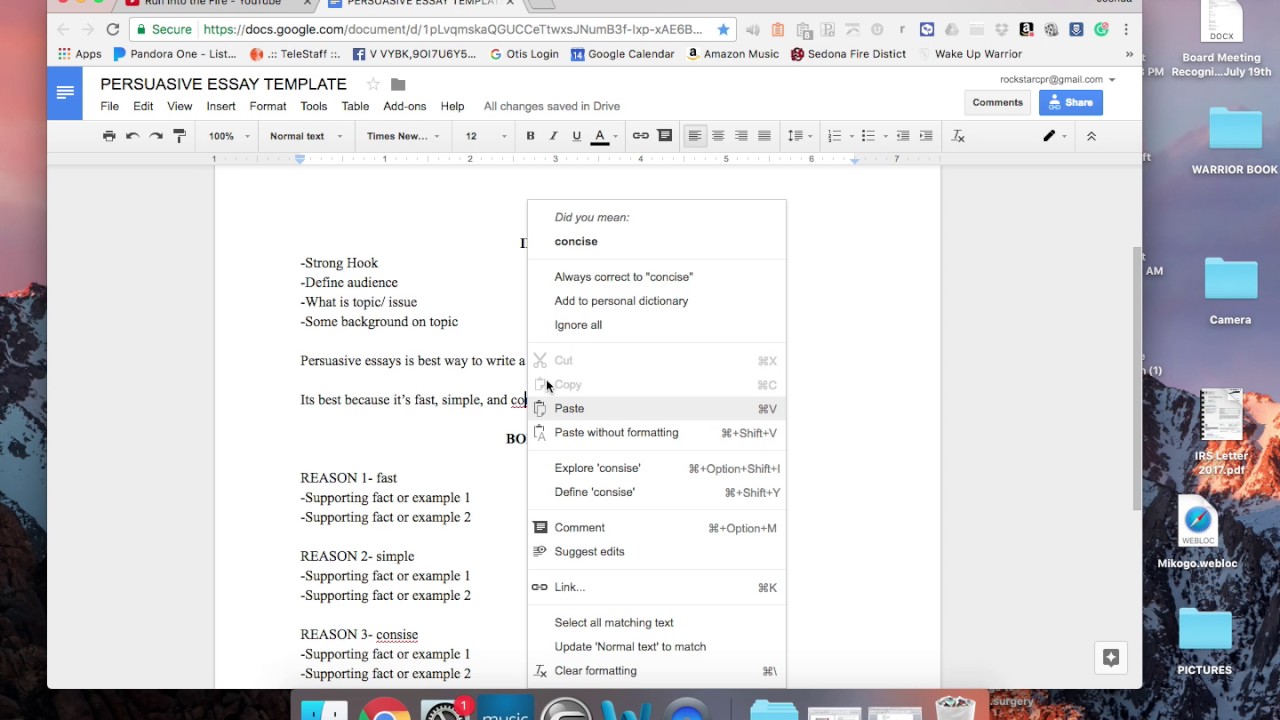Image resolution: width=1280 pixels, height=720 pixels.
Task: Choose Comment in context menu
Action: click(657, 528)
